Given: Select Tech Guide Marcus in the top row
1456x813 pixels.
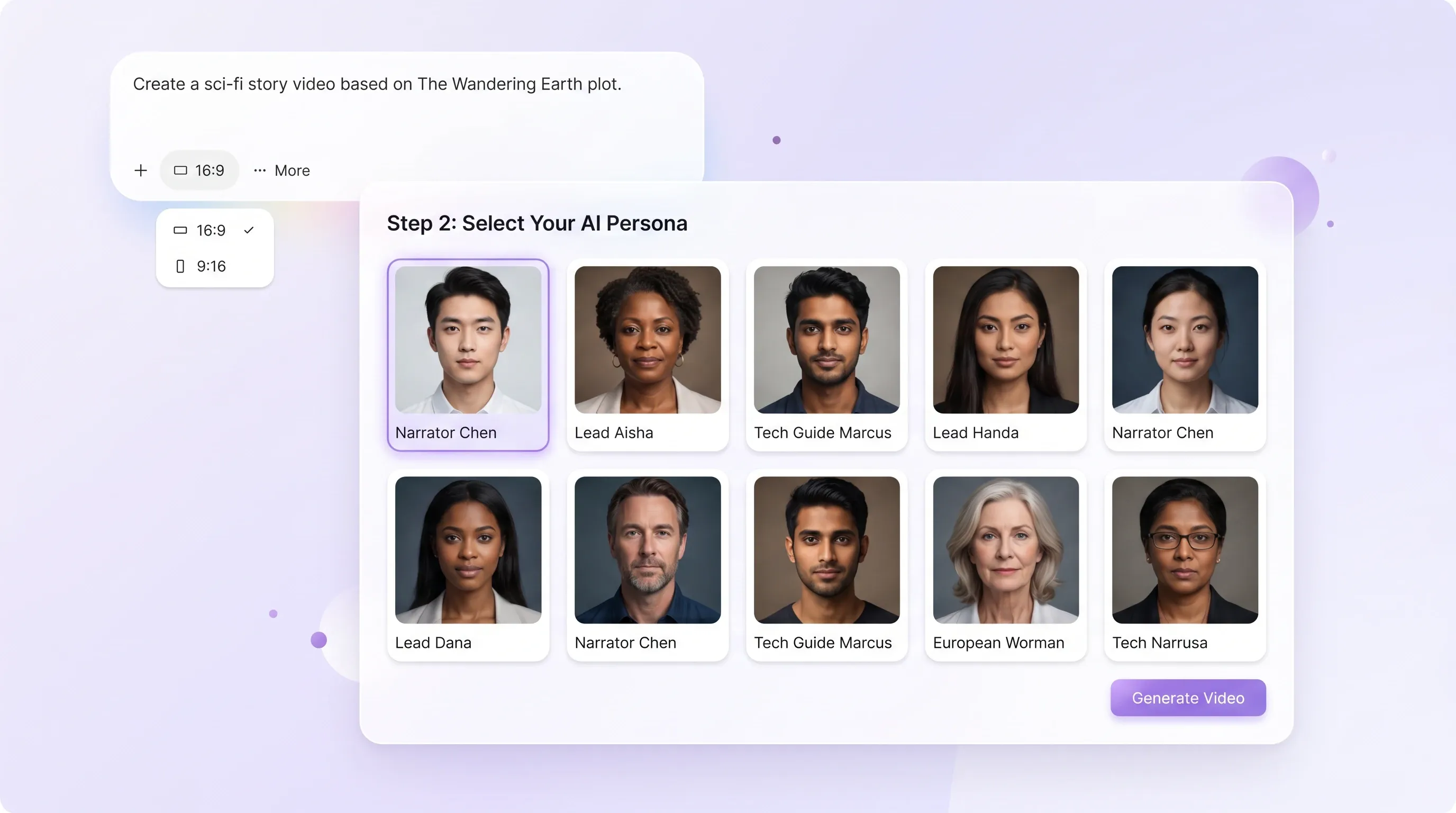Looking at the screenshot, I should (x=827, y=355).
